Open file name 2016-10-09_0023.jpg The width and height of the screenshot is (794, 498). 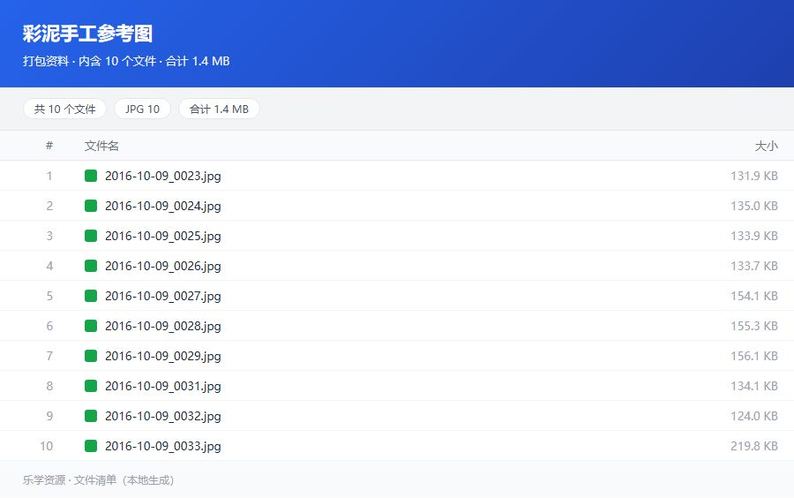tap(163, 176)
